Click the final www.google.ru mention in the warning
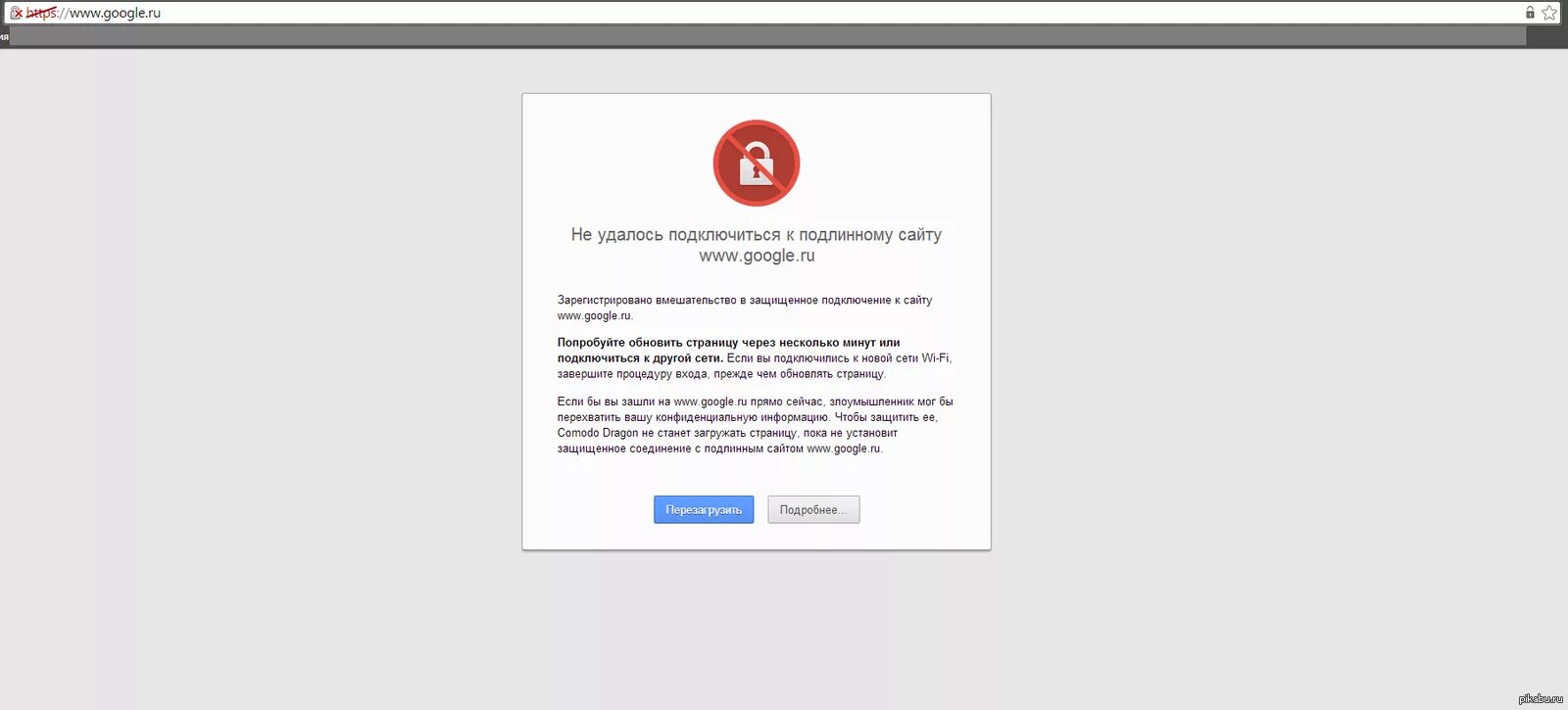The width and height of the screenshot is (1568, 710). (x=844, y=449)
